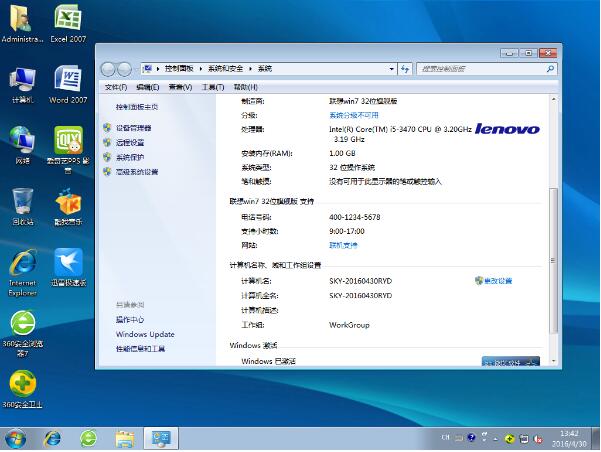Select Control Panel system window taskbar button

point(161,438)
